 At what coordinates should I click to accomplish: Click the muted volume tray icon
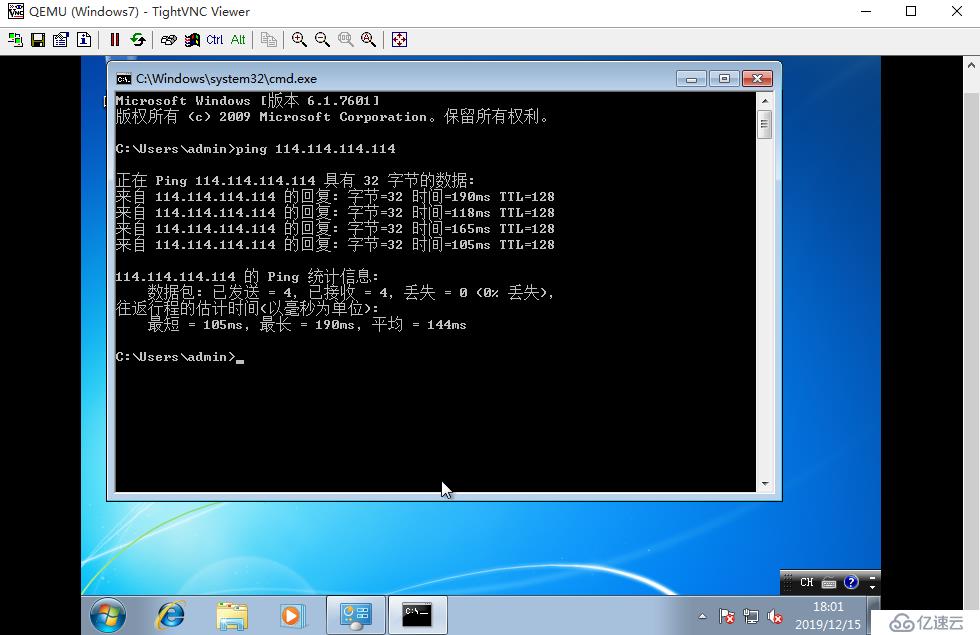775,617
